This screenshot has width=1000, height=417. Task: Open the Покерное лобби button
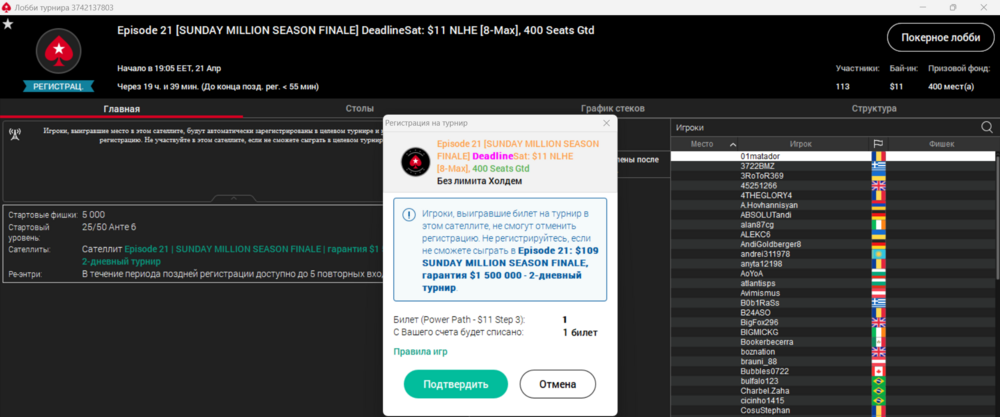click(x=940, y=38)
